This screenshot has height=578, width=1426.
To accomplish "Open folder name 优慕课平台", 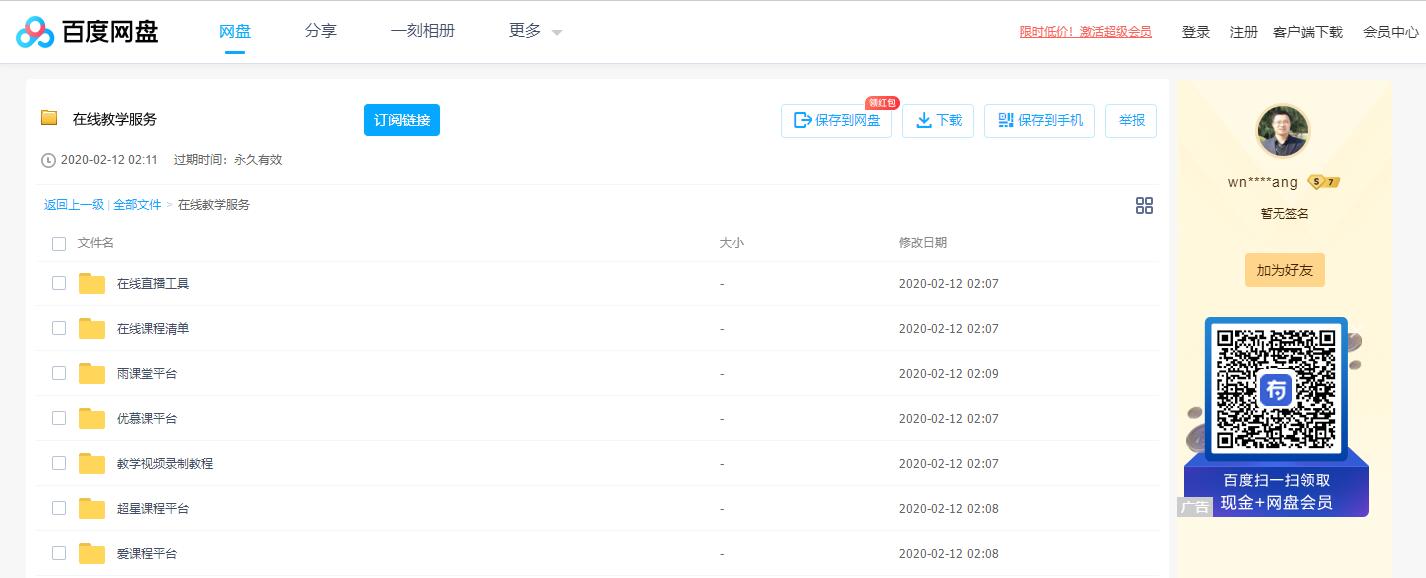I will click(x=147, y=419).
